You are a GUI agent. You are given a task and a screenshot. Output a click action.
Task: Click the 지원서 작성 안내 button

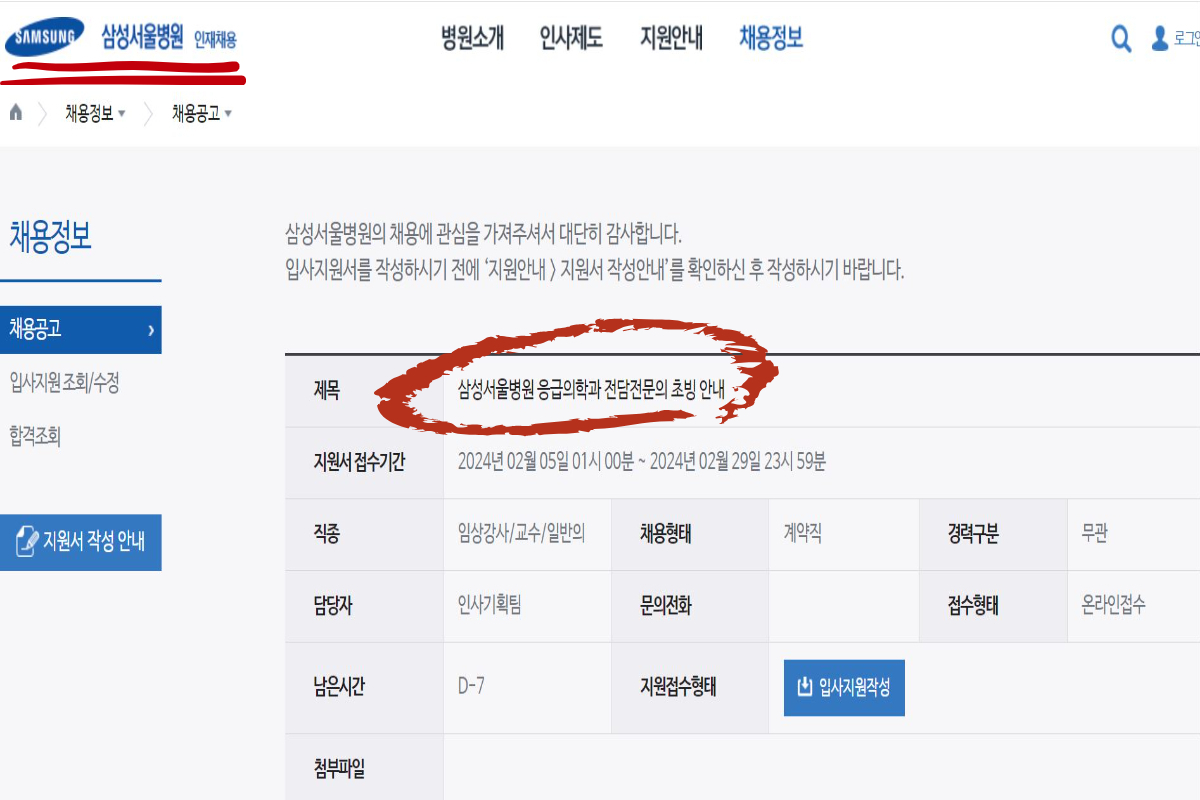pos(80,542)
